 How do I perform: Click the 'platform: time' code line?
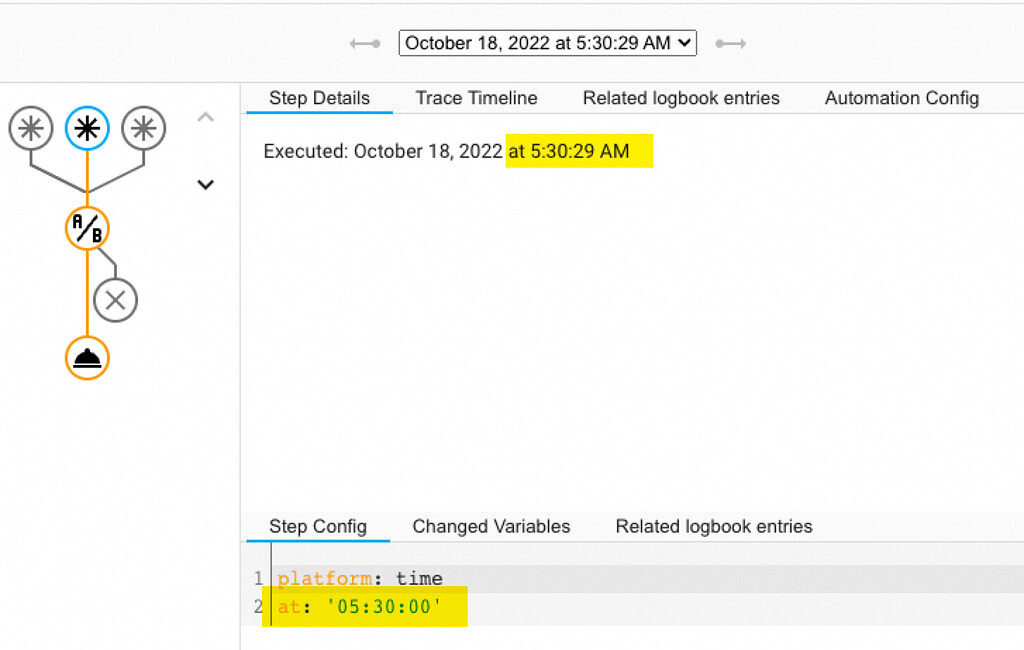[x=360, y=578]
